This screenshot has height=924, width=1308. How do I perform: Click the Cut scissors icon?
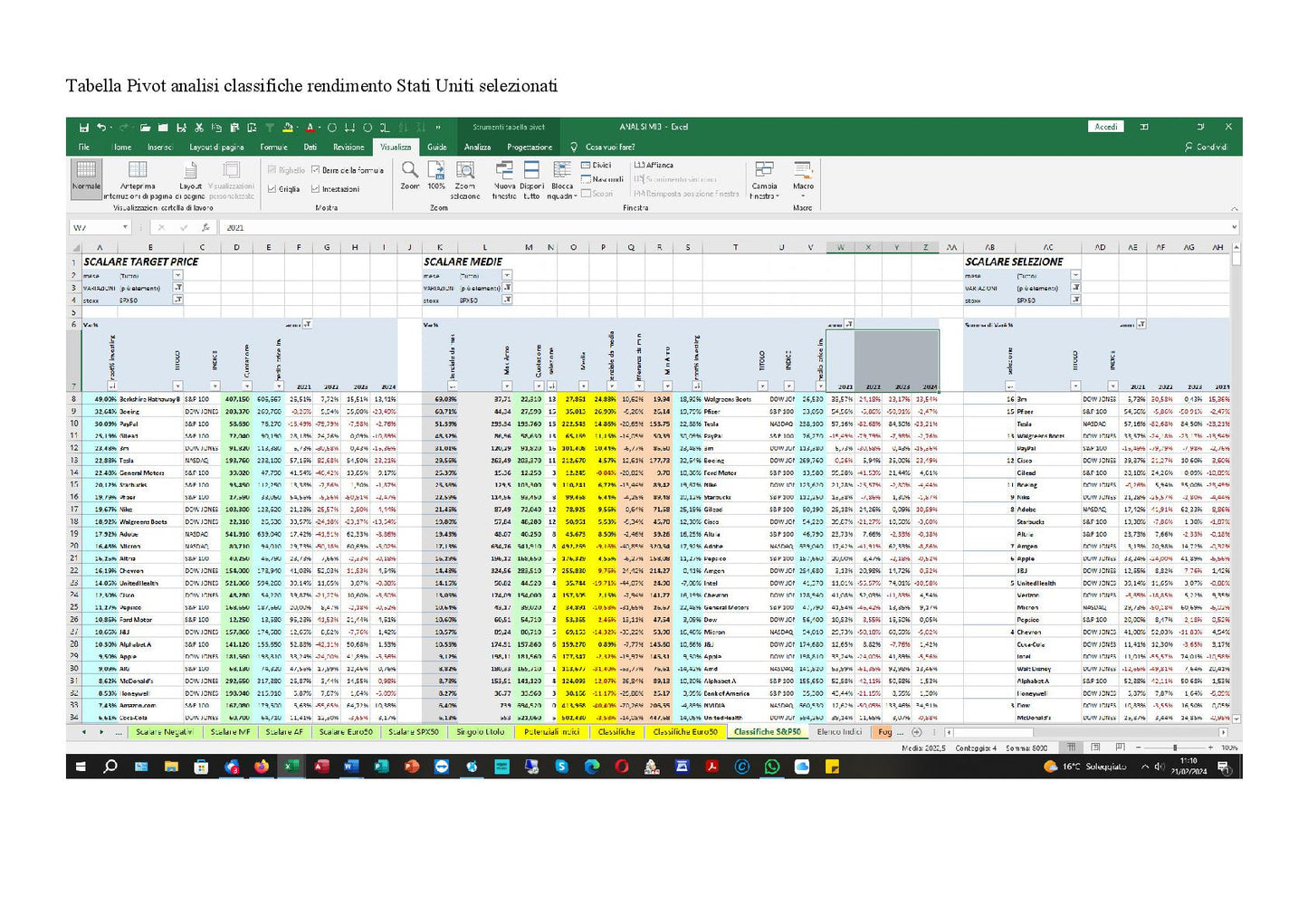[x=198, y=128]
